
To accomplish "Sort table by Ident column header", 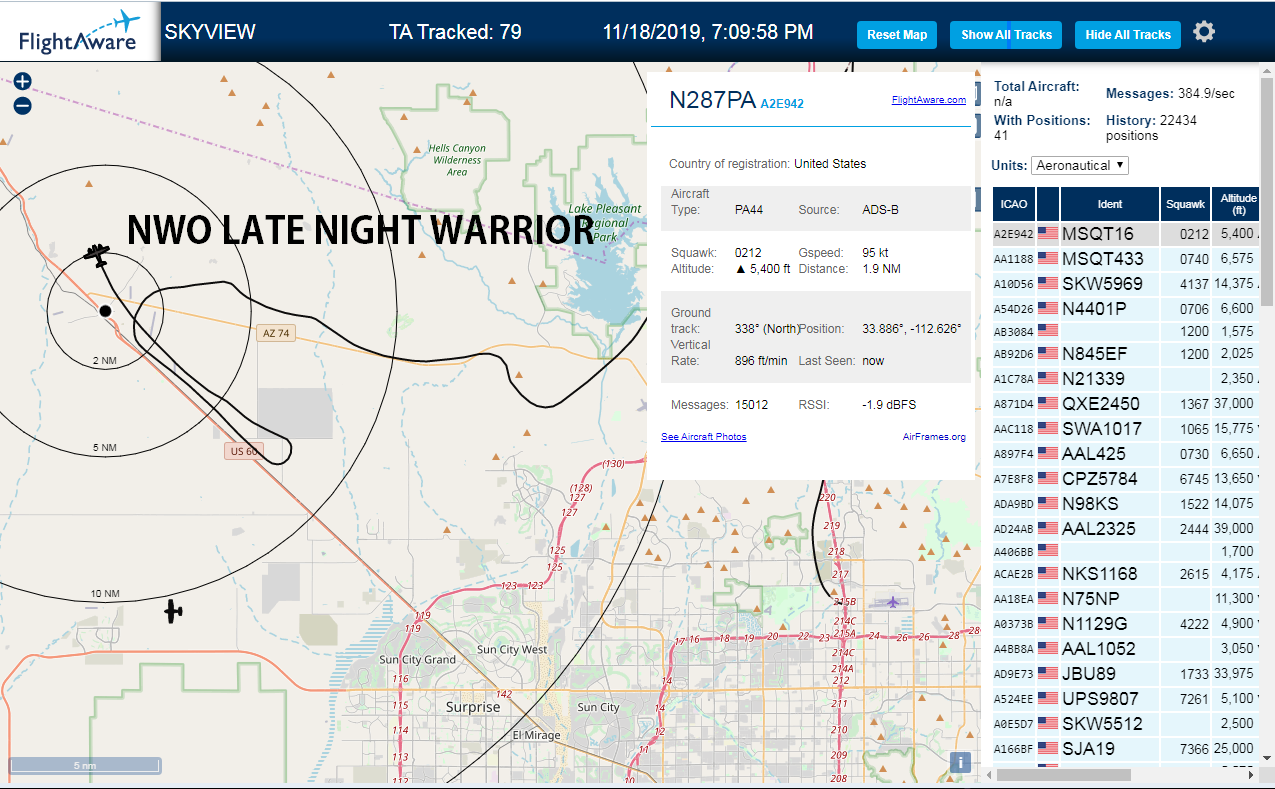I will coord(1110,204).
